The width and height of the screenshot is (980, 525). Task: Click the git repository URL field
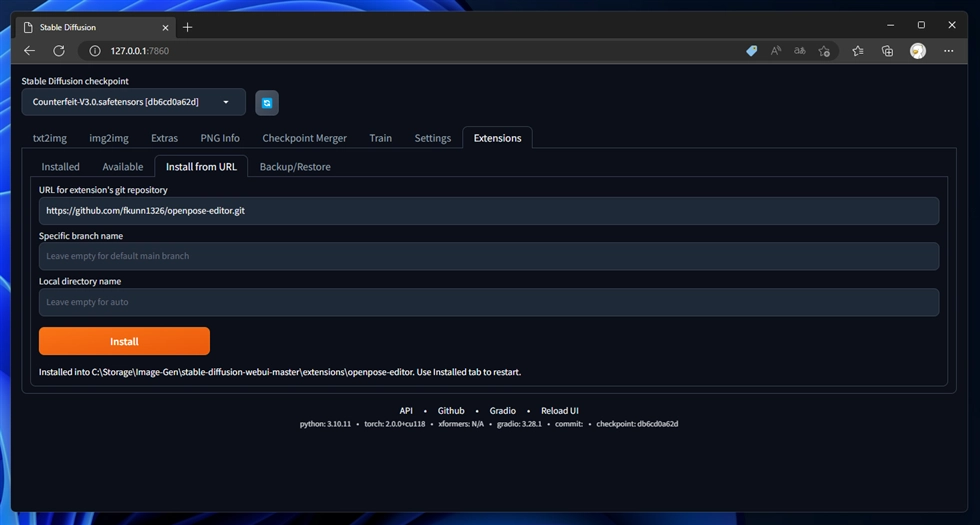click(x=489, y=211)
